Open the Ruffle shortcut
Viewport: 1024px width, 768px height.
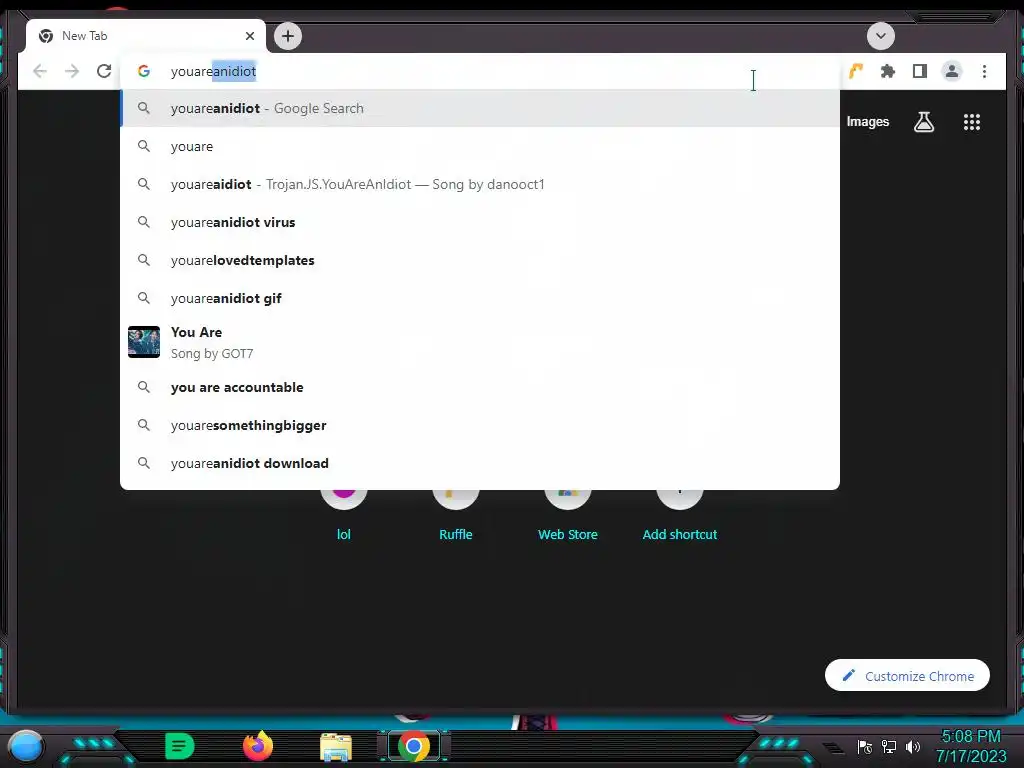(455, 516)
